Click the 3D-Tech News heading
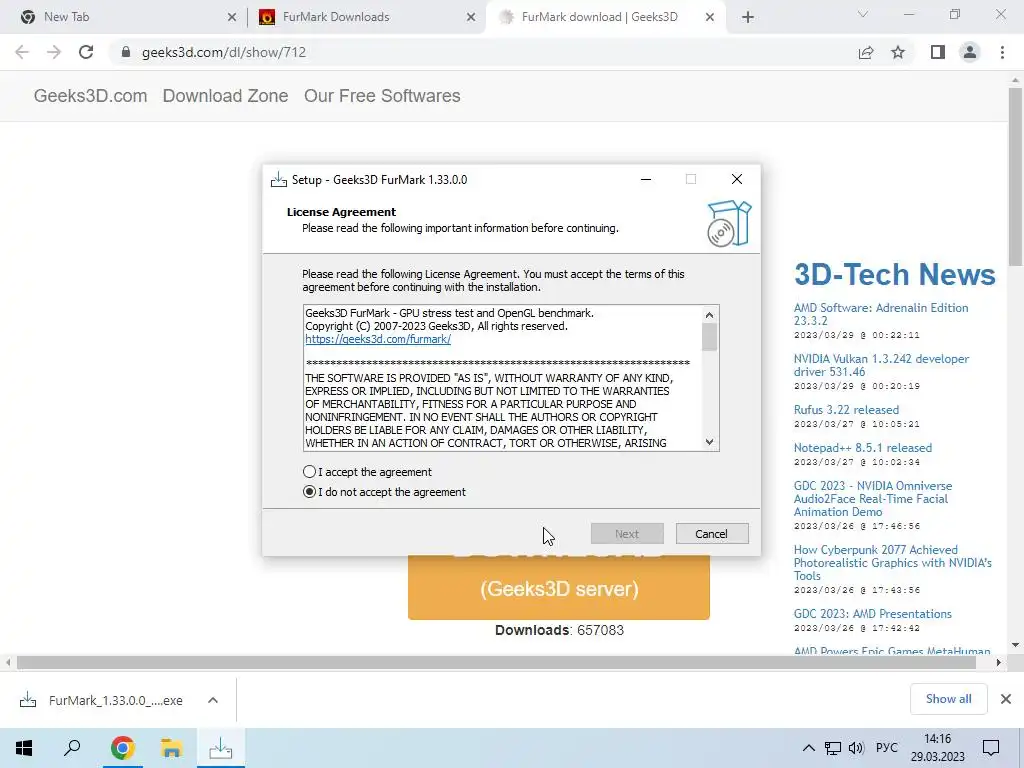The height and width of the screenshot is (768, 1024). [x=895, y=274]
